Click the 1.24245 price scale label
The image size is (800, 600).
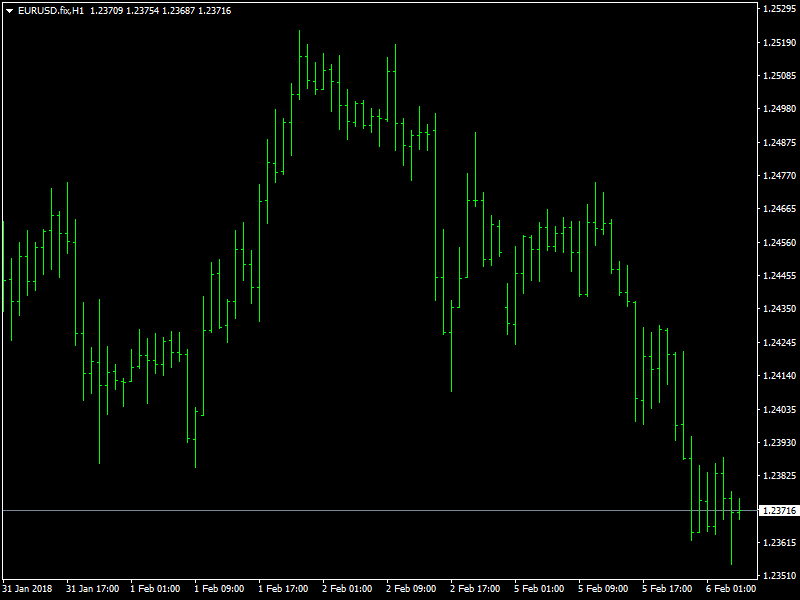[x=779, y=342]
